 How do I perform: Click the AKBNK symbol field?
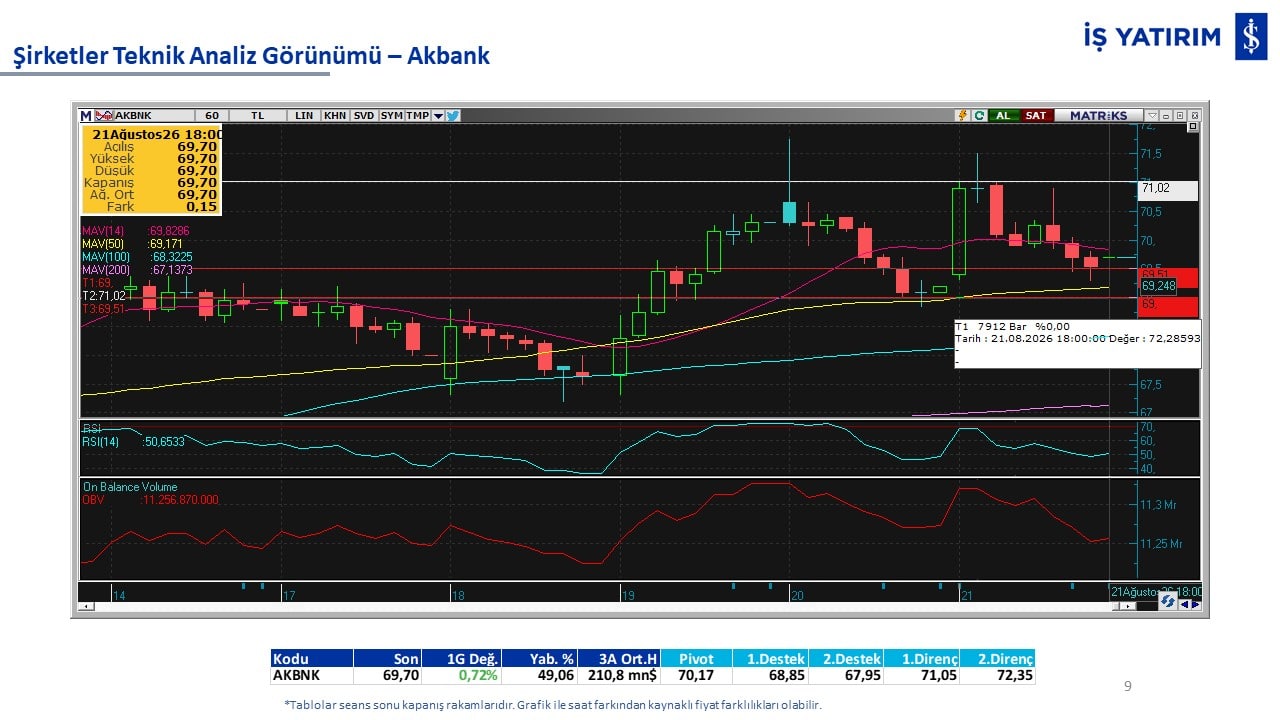153,115
